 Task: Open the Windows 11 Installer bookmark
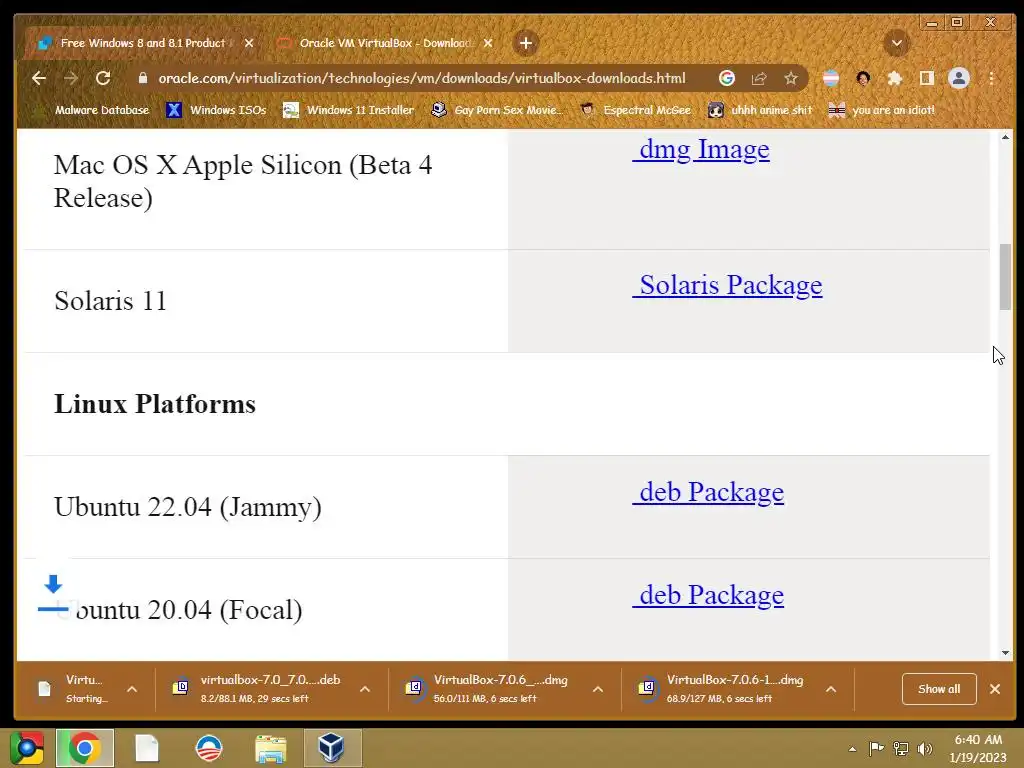coord(348,110)
